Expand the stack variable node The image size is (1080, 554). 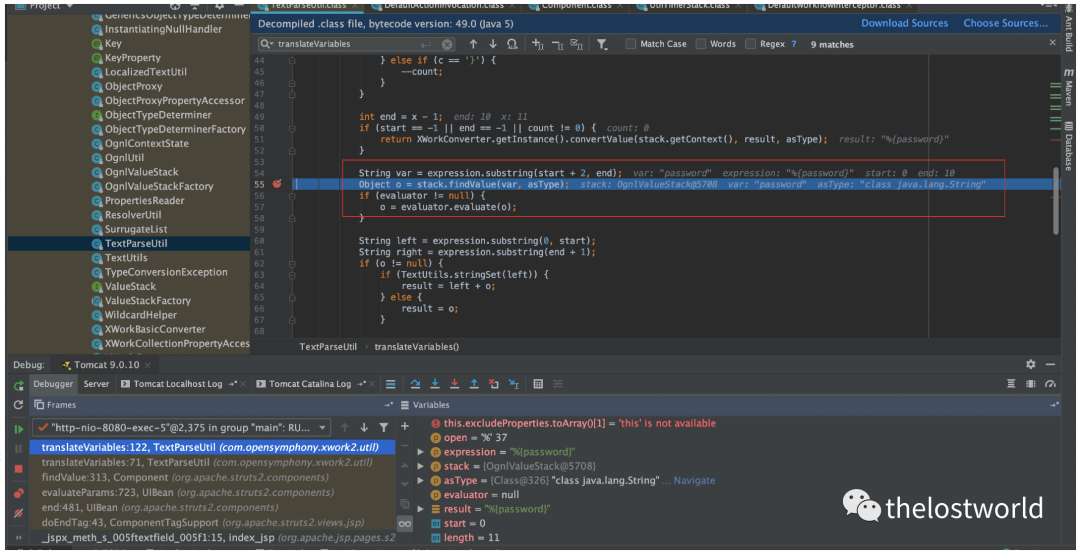(421, 466)
